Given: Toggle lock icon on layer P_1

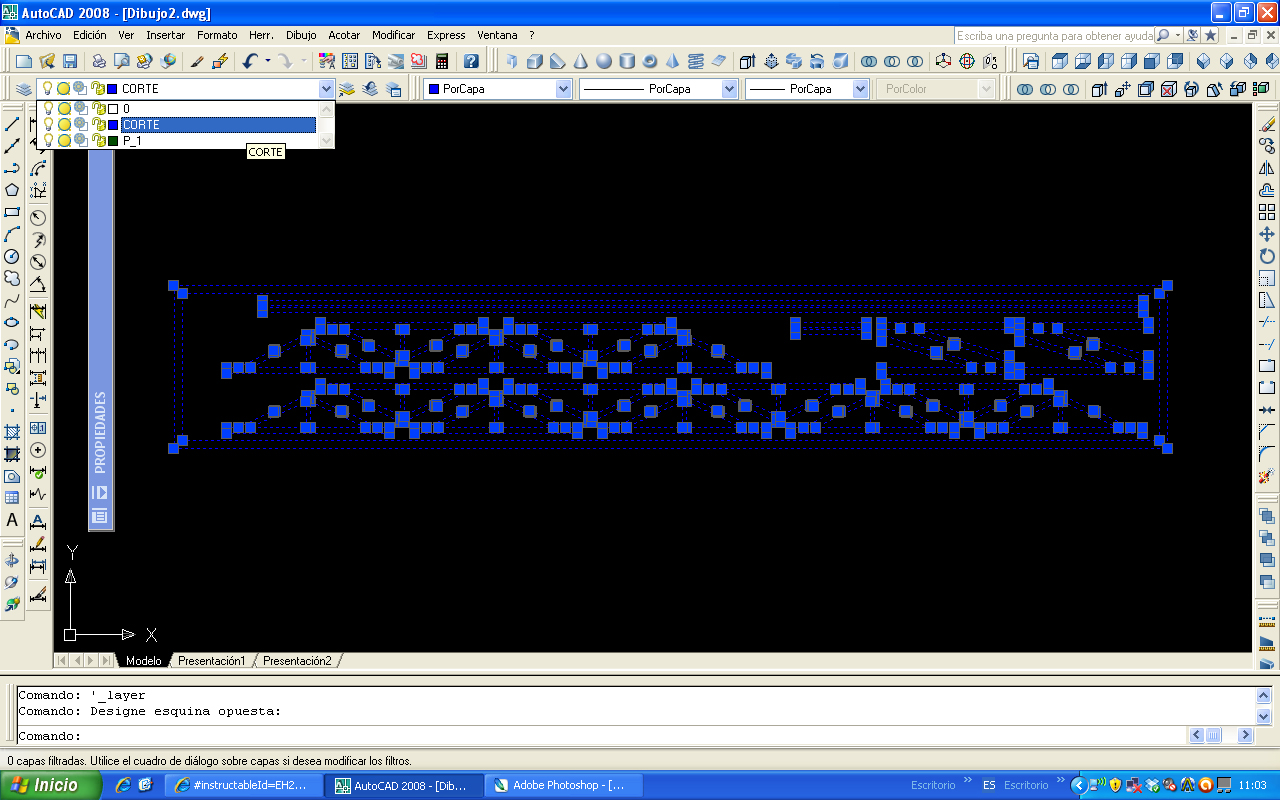Looking at the screenshot, I should pyautogui.click(x=98, y=140).
